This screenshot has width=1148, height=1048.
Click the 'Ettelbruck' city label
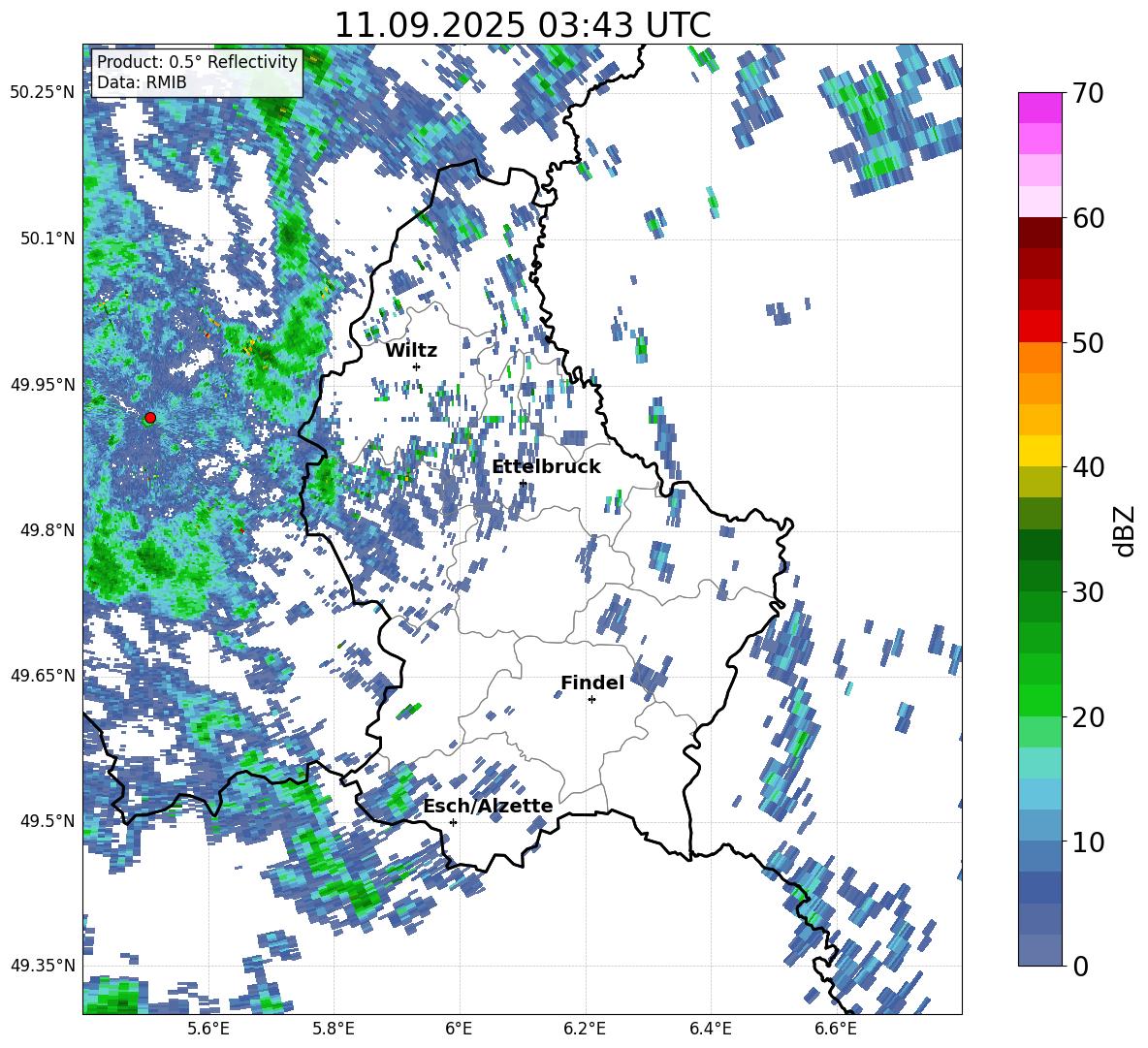click(546, 467)
